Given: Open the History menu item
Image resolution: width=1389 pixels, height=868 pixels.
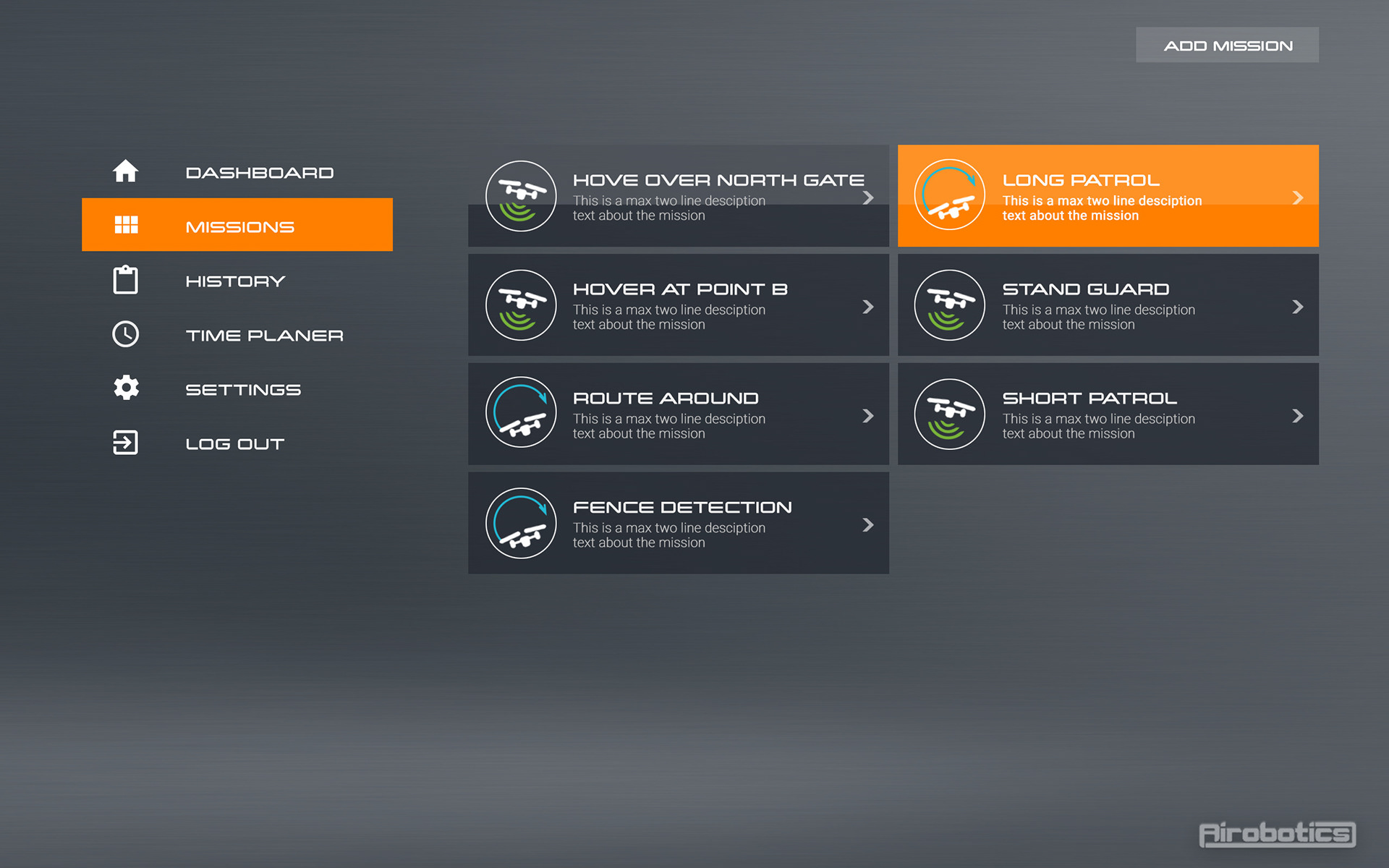Looking at the screenshot, I should 235,281.
